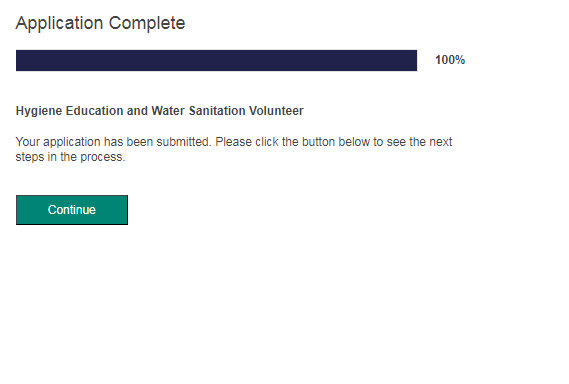Click the word 'submitted' in the confirmation message
Image resolution: width=569 pixels, height=384 pixels.
(184, 142)
